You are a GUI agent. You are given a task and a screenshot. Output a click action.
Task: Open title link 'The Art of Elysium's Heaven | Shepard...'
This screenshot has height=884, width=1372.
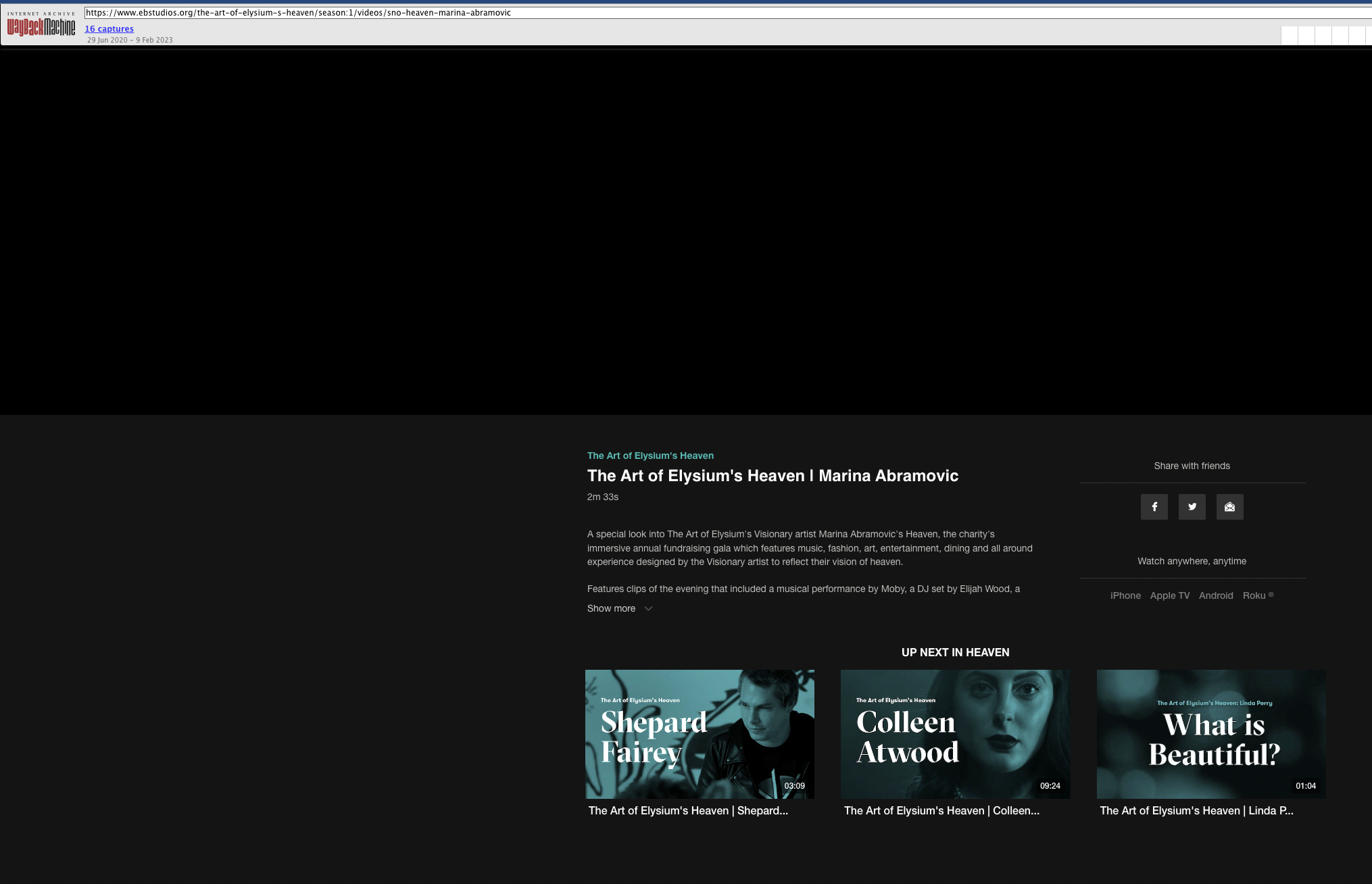[688, 810]
